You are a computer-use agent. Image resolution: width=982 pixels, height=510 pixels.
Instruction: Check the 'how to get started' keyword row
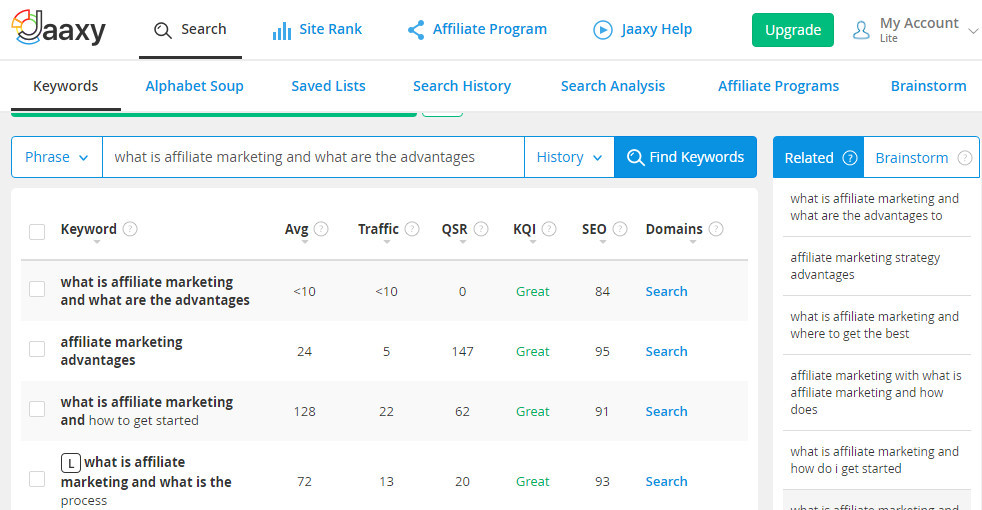[37, 409]
